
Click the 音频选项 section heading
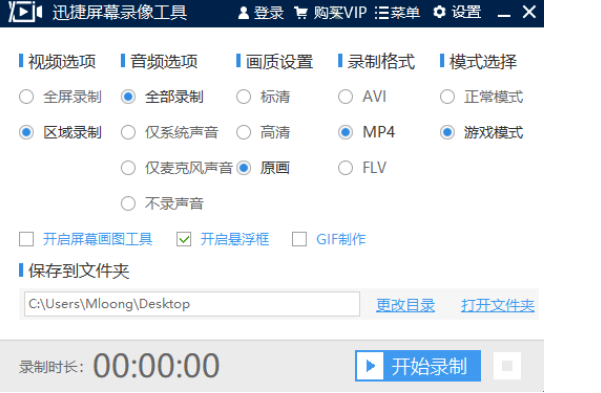(x=164, y=61)
